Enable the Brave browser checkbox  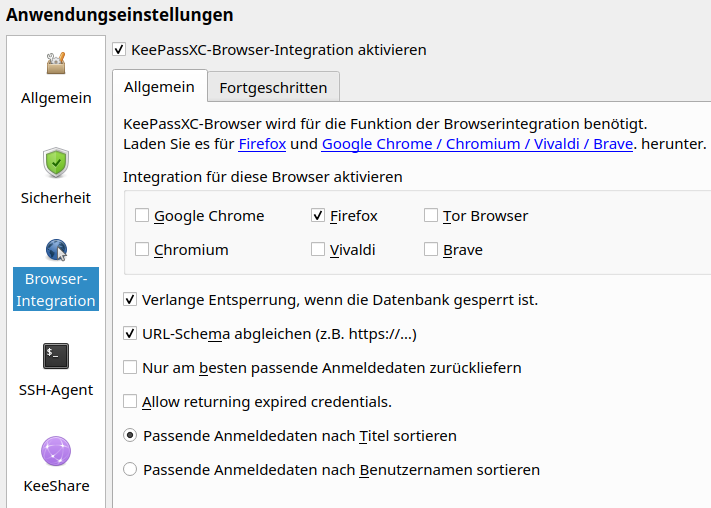click(x=431, y=250)
